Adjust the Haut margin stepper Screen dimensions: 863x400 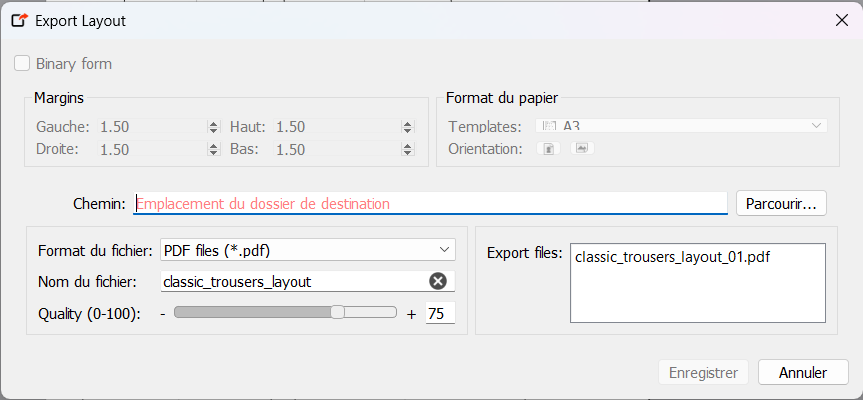(x=407, y=127)
